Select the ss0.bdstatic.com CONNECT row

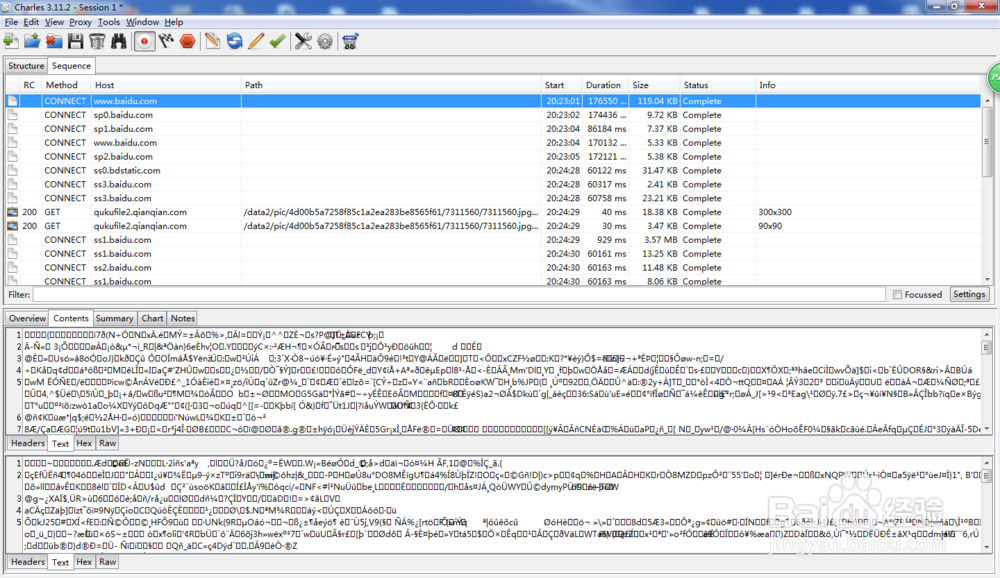click(492, 170)
